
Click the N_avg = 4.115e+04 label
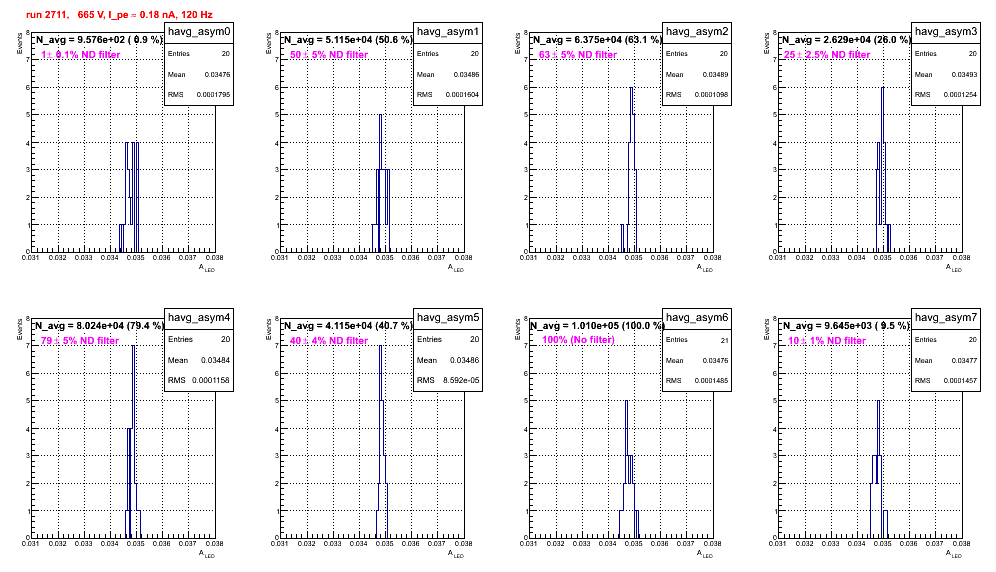pos(348,325)
